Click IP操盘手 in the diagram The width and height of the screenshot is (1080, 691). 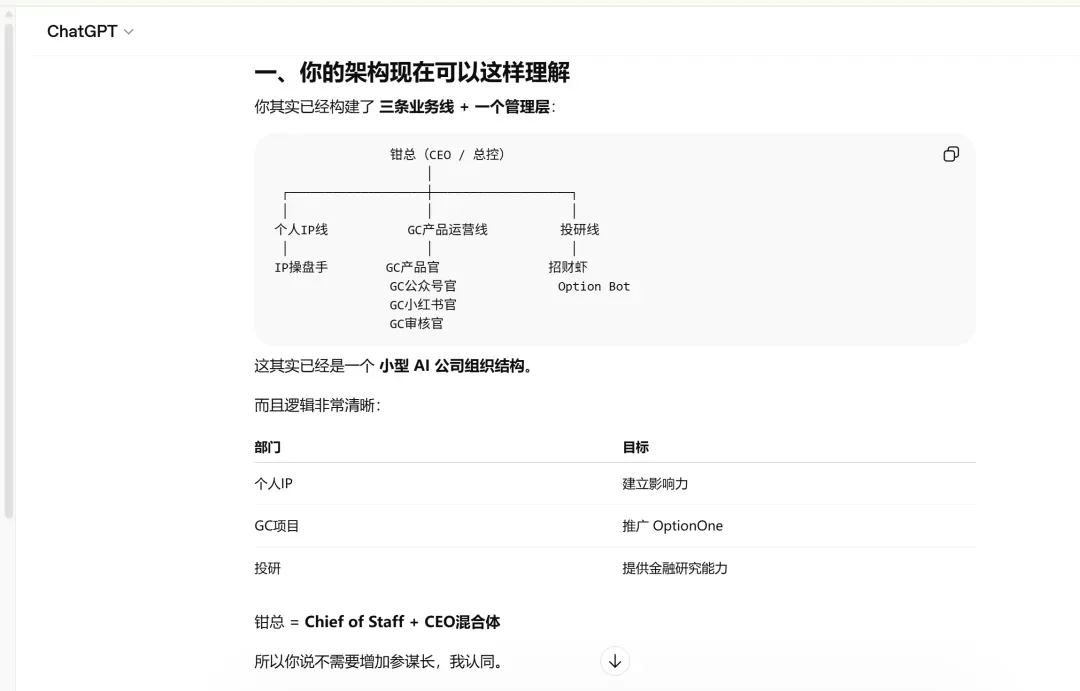pyautogui.click(x=301, y=267)
